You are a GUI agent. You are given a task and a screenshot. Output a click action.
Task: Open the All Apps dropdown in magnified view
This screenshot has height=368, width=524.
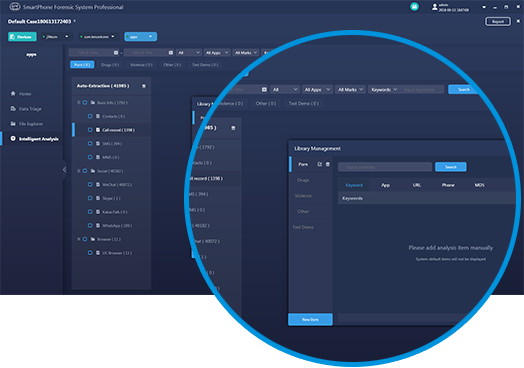coord(317,90)
